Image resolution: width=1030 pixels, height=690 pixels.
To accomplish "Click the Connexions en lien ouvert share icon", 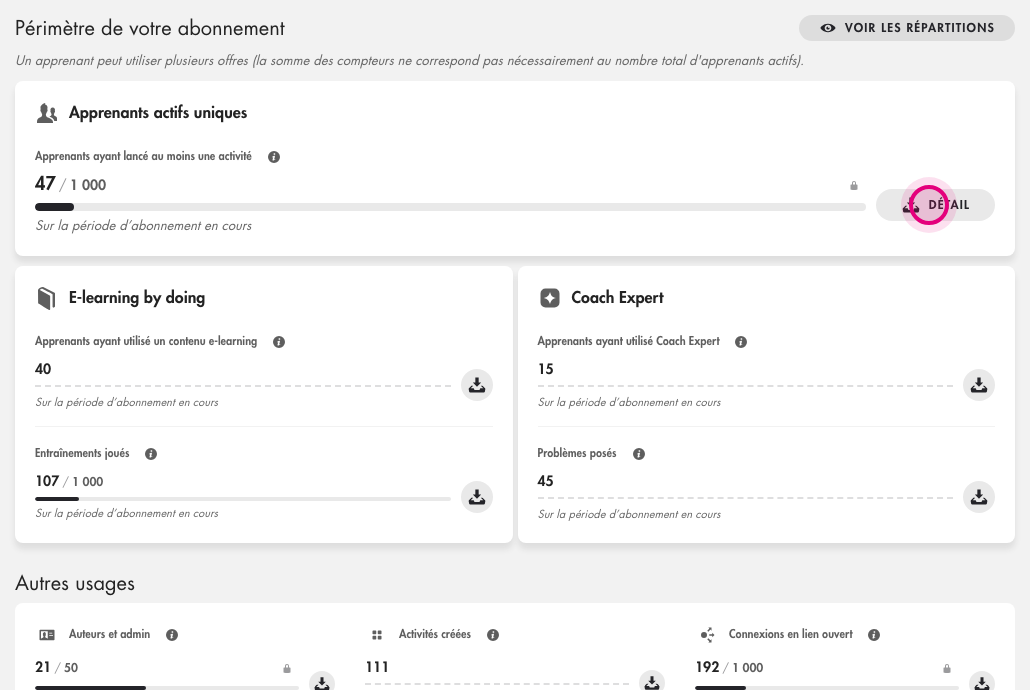I will coord(707,635).
